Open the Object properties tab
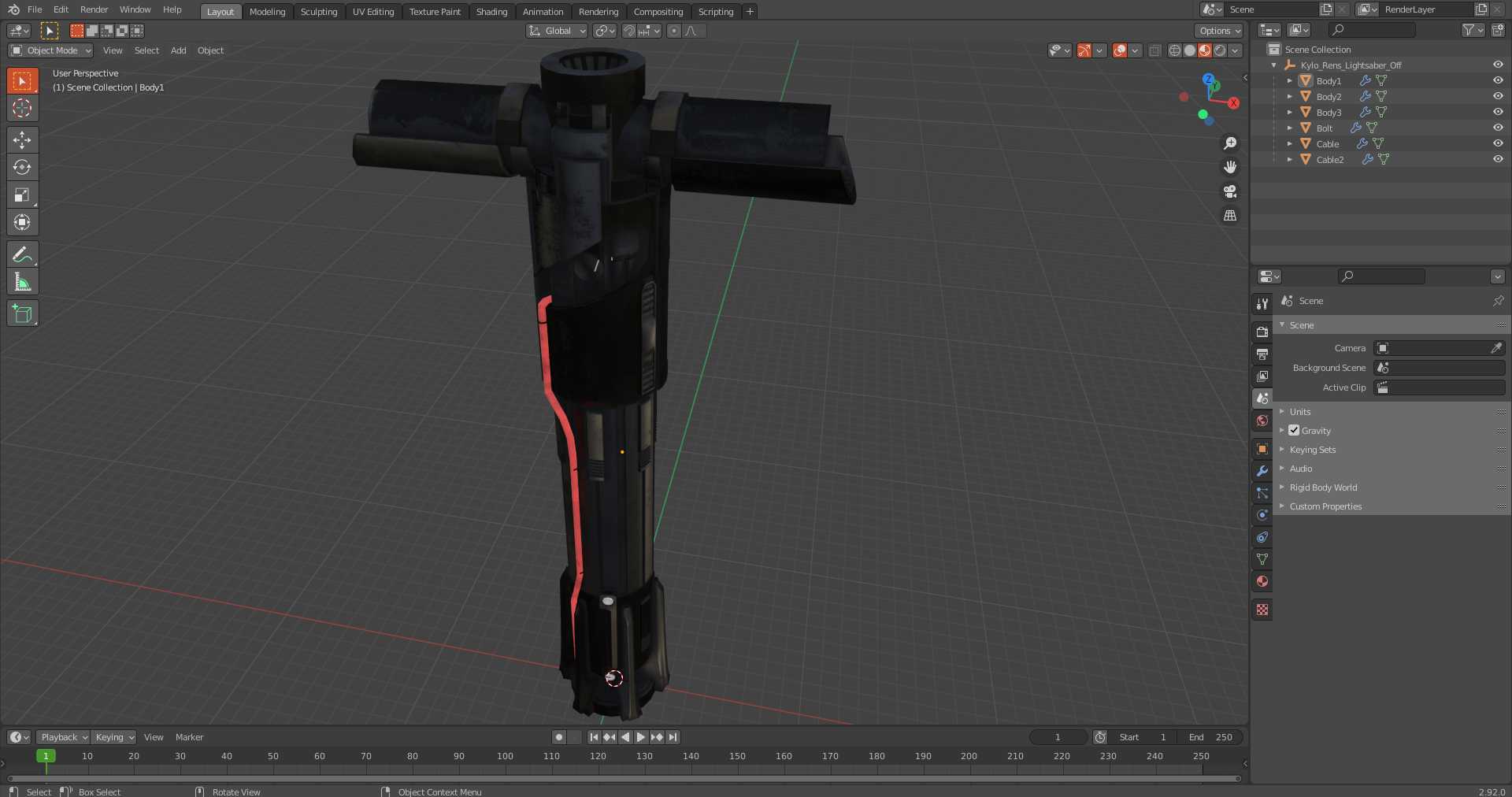This screenshot has height=797, width=1512. (x=1262, y=449)
